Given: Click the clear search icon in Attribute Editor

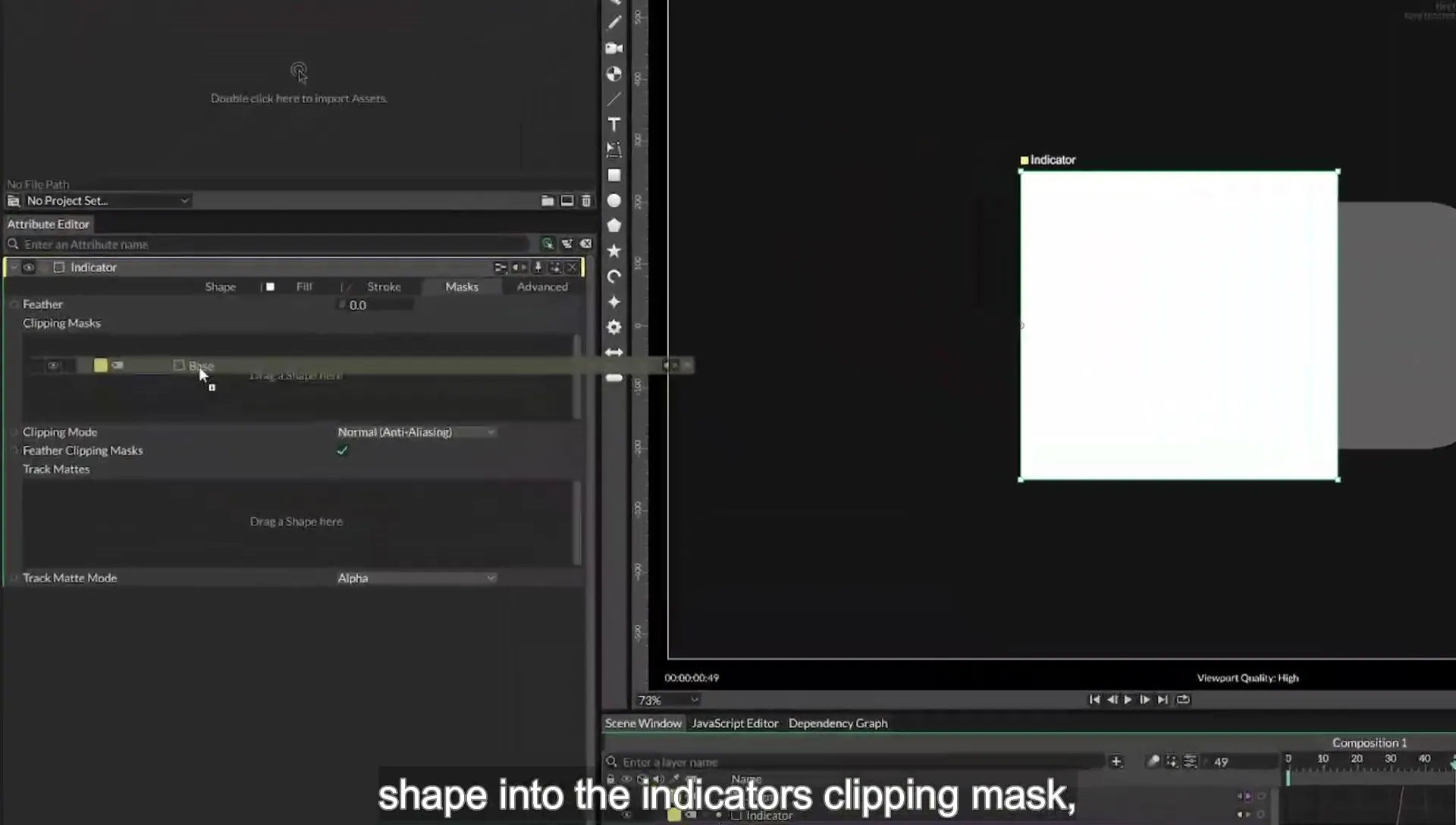Looking at the screenshot, I should (x=586, y=244).
